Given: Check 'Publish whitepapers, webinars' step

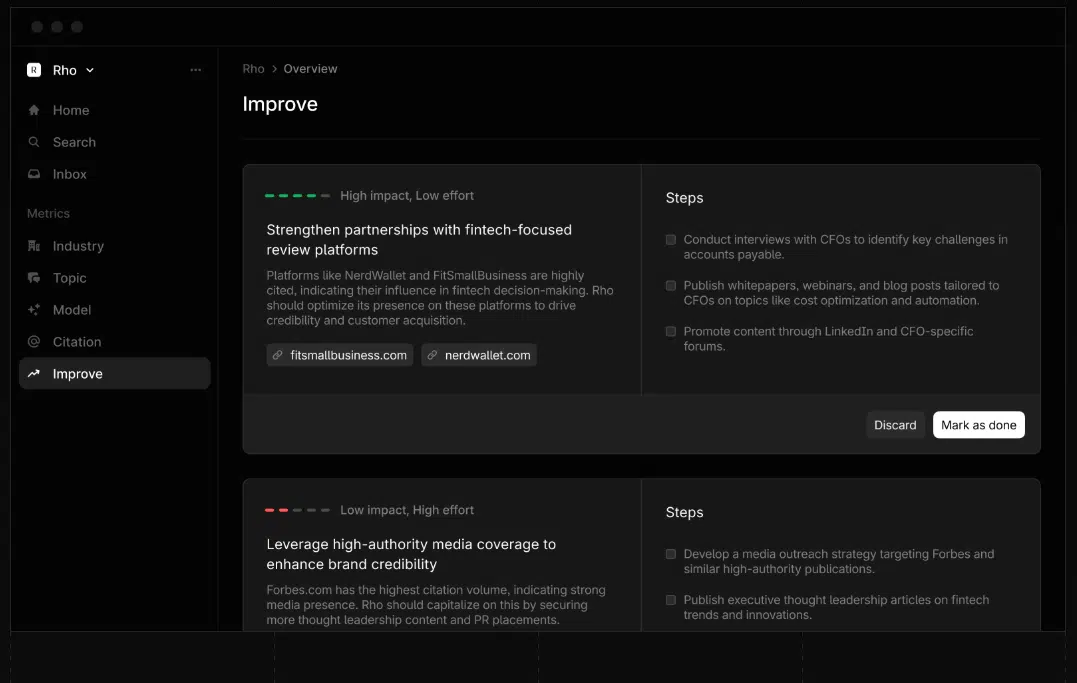Looking at the screenshot, I should (x=671, y=286).
